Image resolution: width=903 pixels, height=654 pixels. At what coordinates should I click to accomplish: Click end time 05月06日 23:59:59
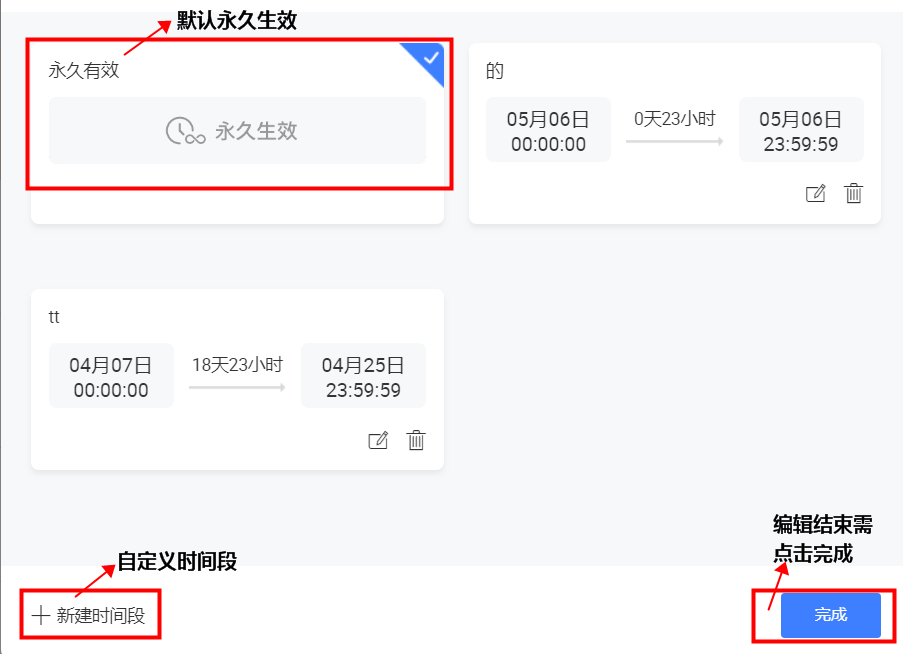[800, 130]
